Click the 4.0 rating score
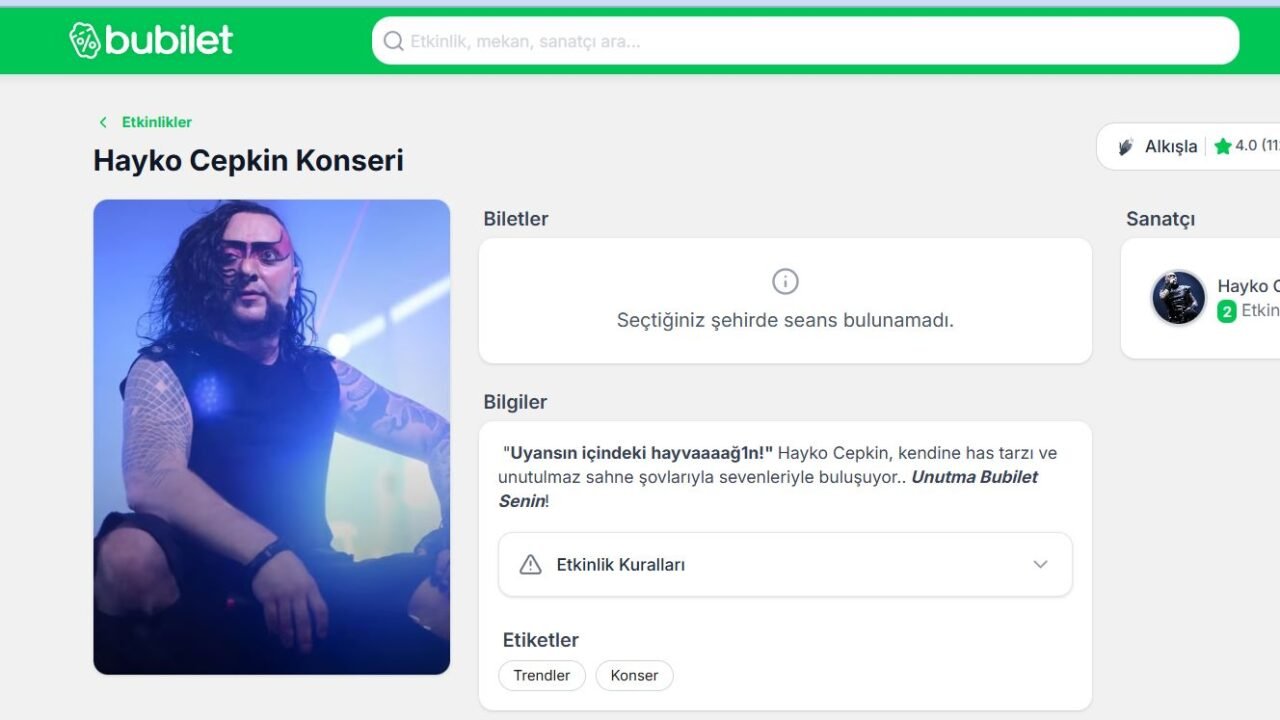Screen dimensions: 1280x720 tap(1246, 146)
